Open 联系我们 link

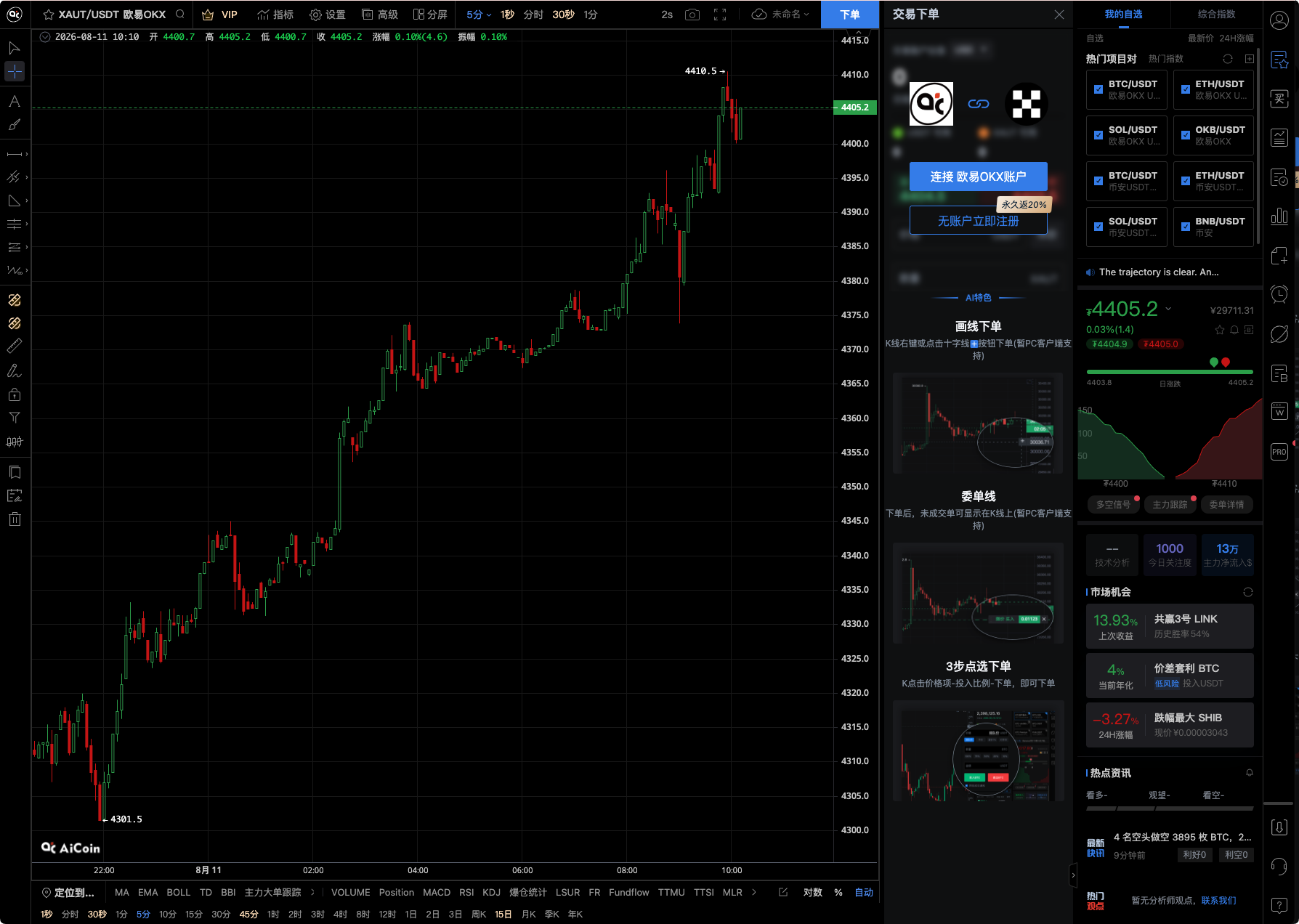[1218, 901]
